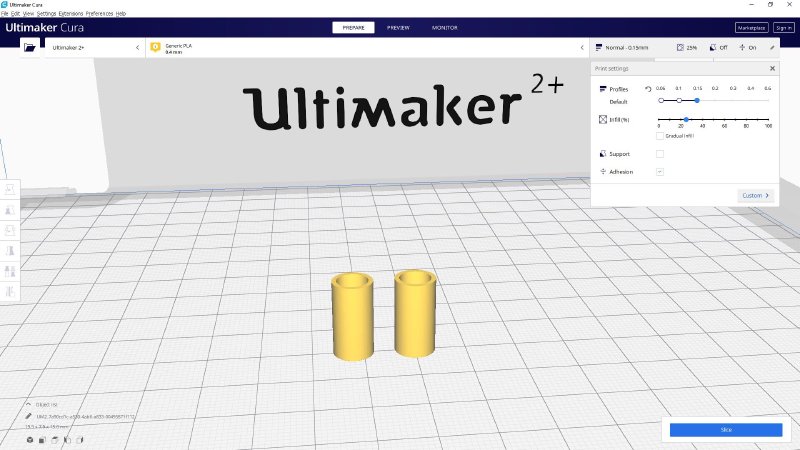This screenshot has width=800, height=450.
Task: Open the Preferences menu
Action: click(x=99, y=14)
